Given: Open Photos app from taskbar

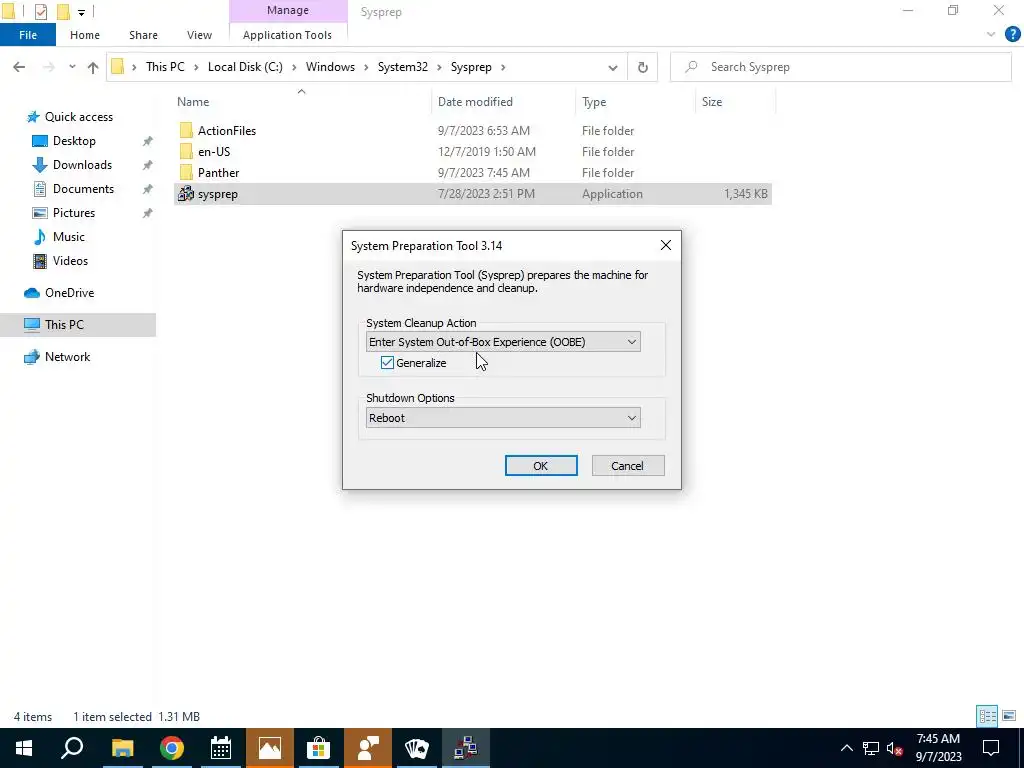Looking at the screenshot, I should coord(270,748).
